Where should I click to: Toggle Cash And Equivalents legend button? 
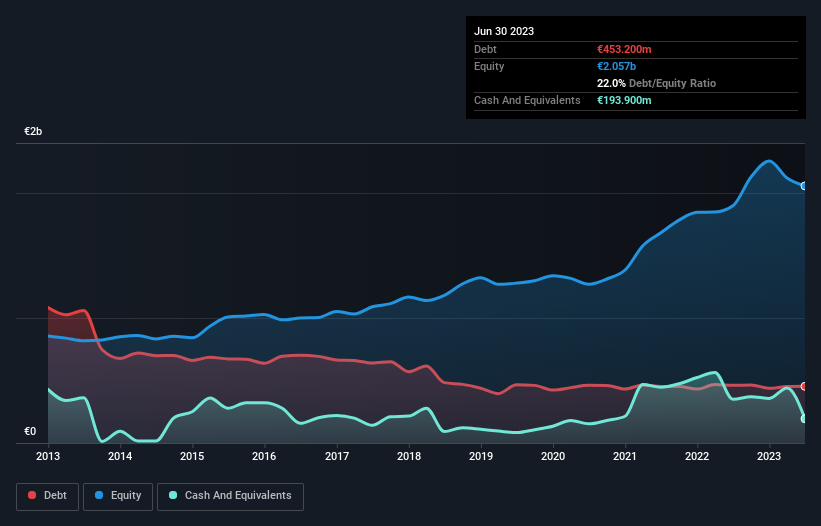click(x=230, y=496)
